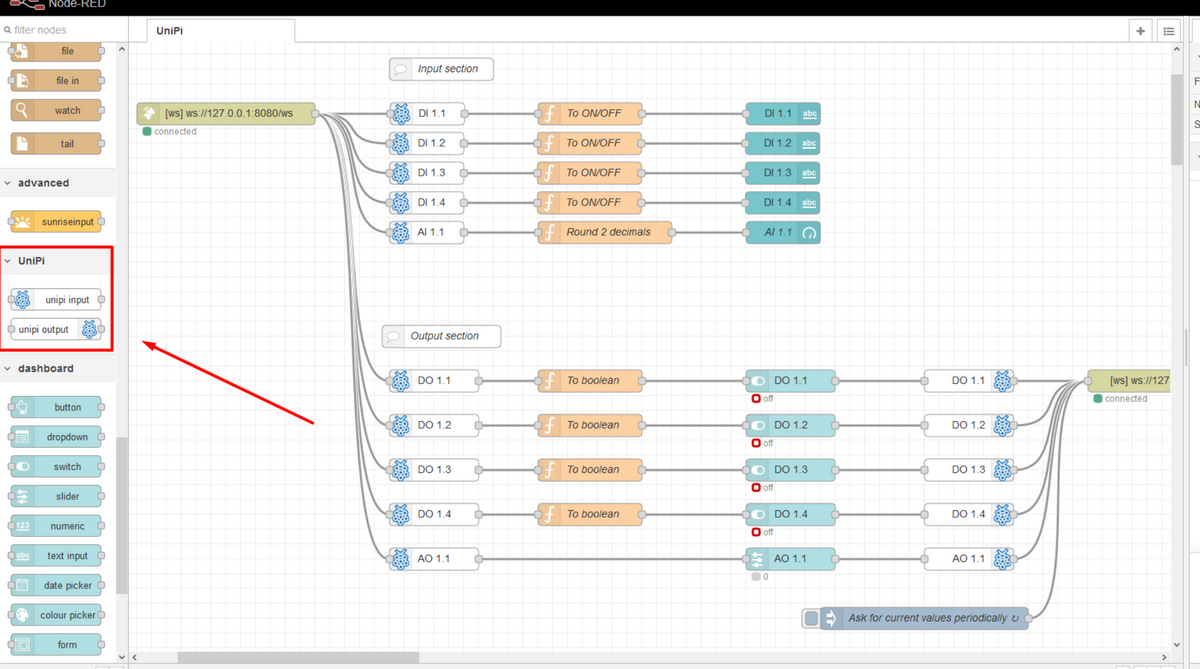1200x669 pixels.
Task: Select the Output section comment node
Action: pyautogui.click(x=441, y=336)
